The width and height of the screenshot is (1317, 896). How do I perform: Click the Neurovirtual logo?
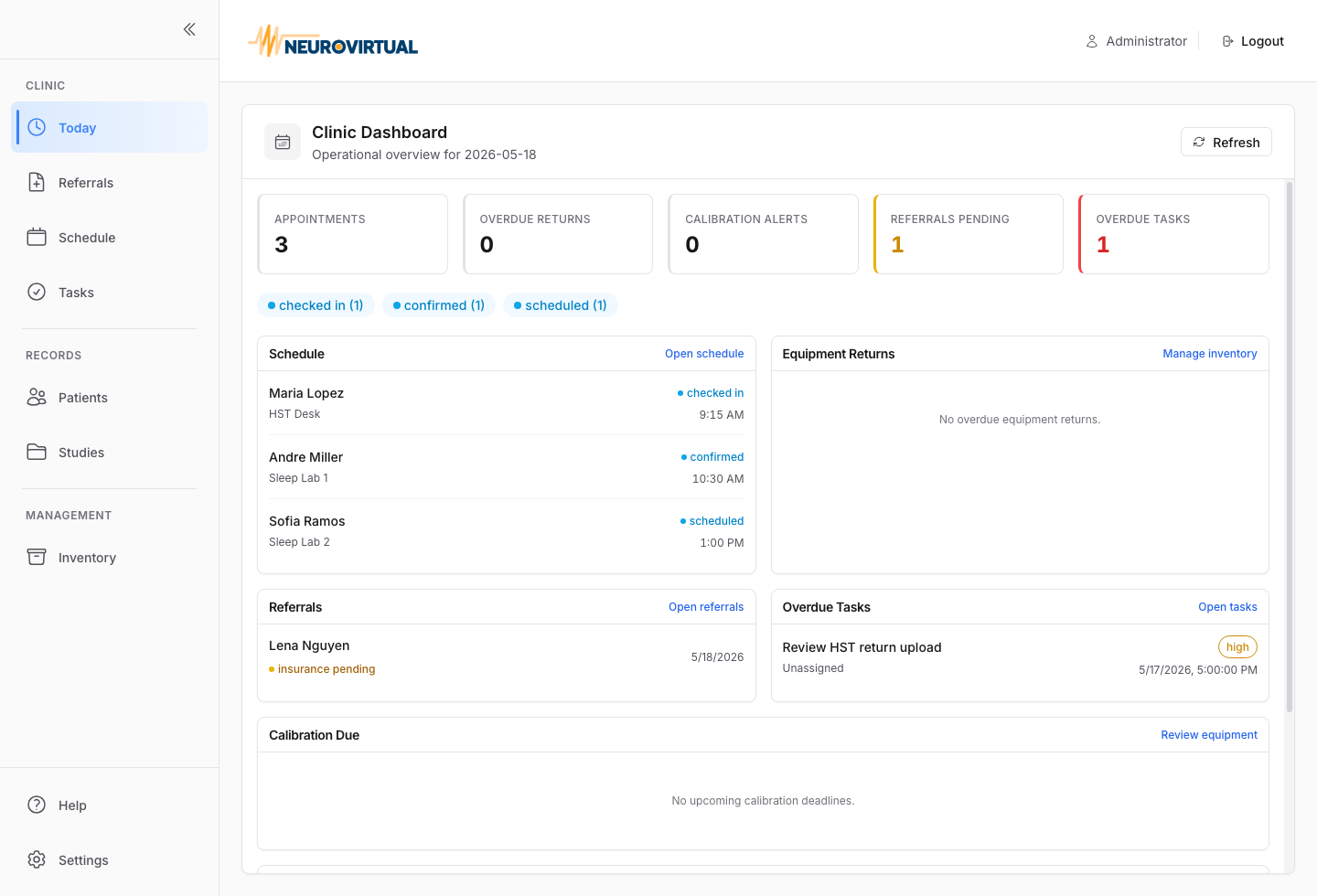[x=333, y=41]
